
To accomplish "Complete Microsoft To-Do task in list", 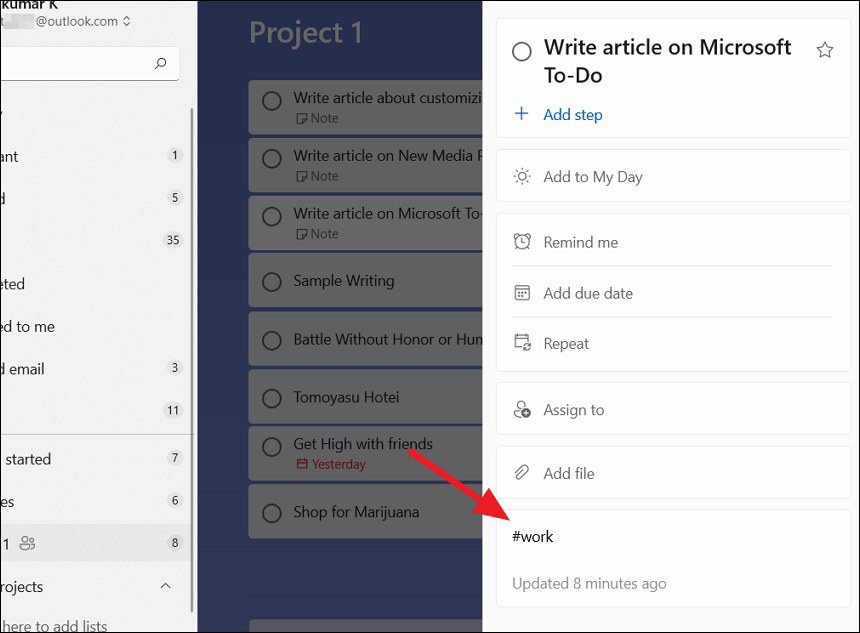I will 271,216.
